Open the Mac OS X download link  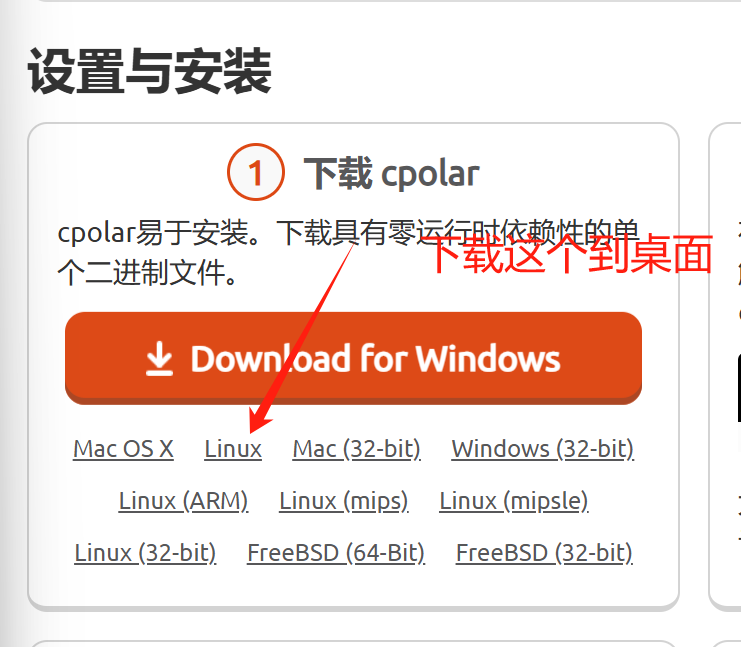[x=123, y=449]
